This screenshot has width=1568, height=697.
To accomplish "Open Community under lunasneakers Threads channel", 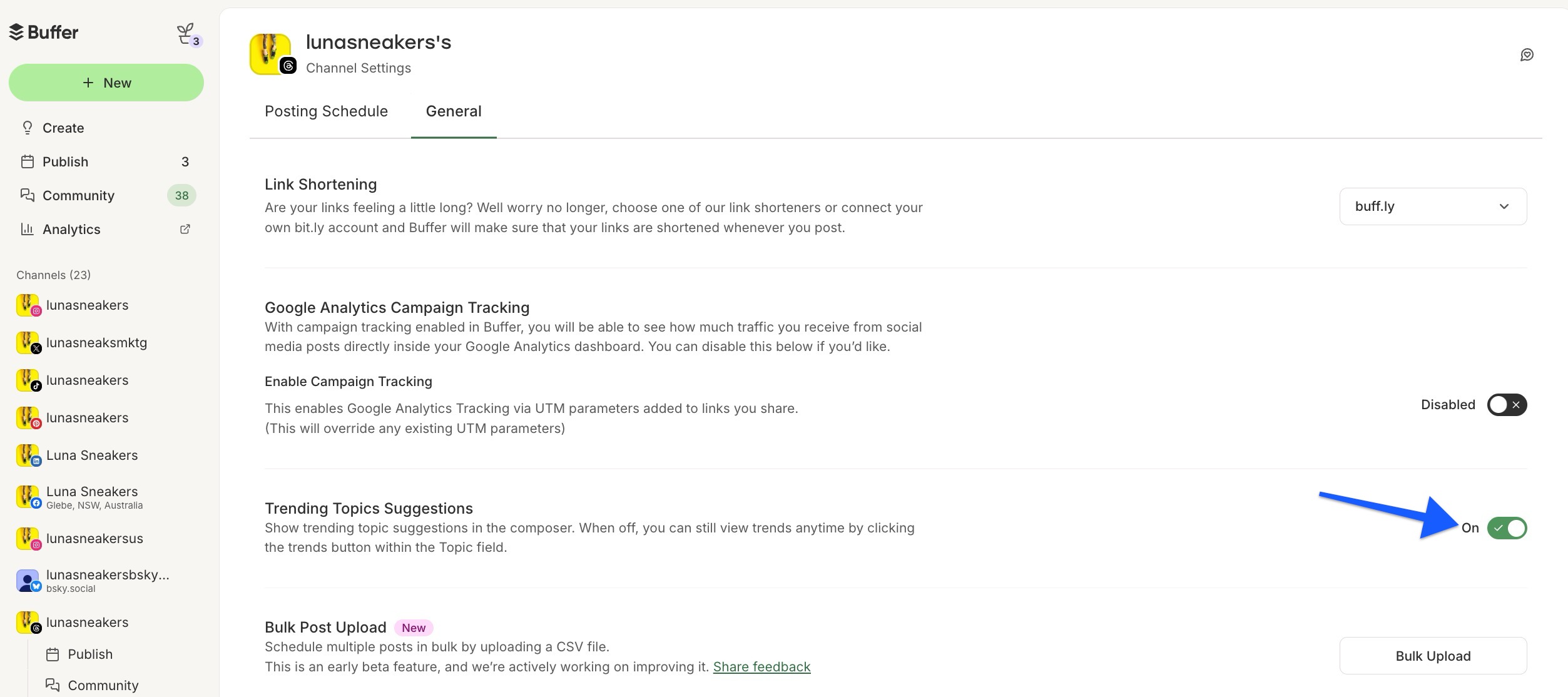I will pos(119,686).
